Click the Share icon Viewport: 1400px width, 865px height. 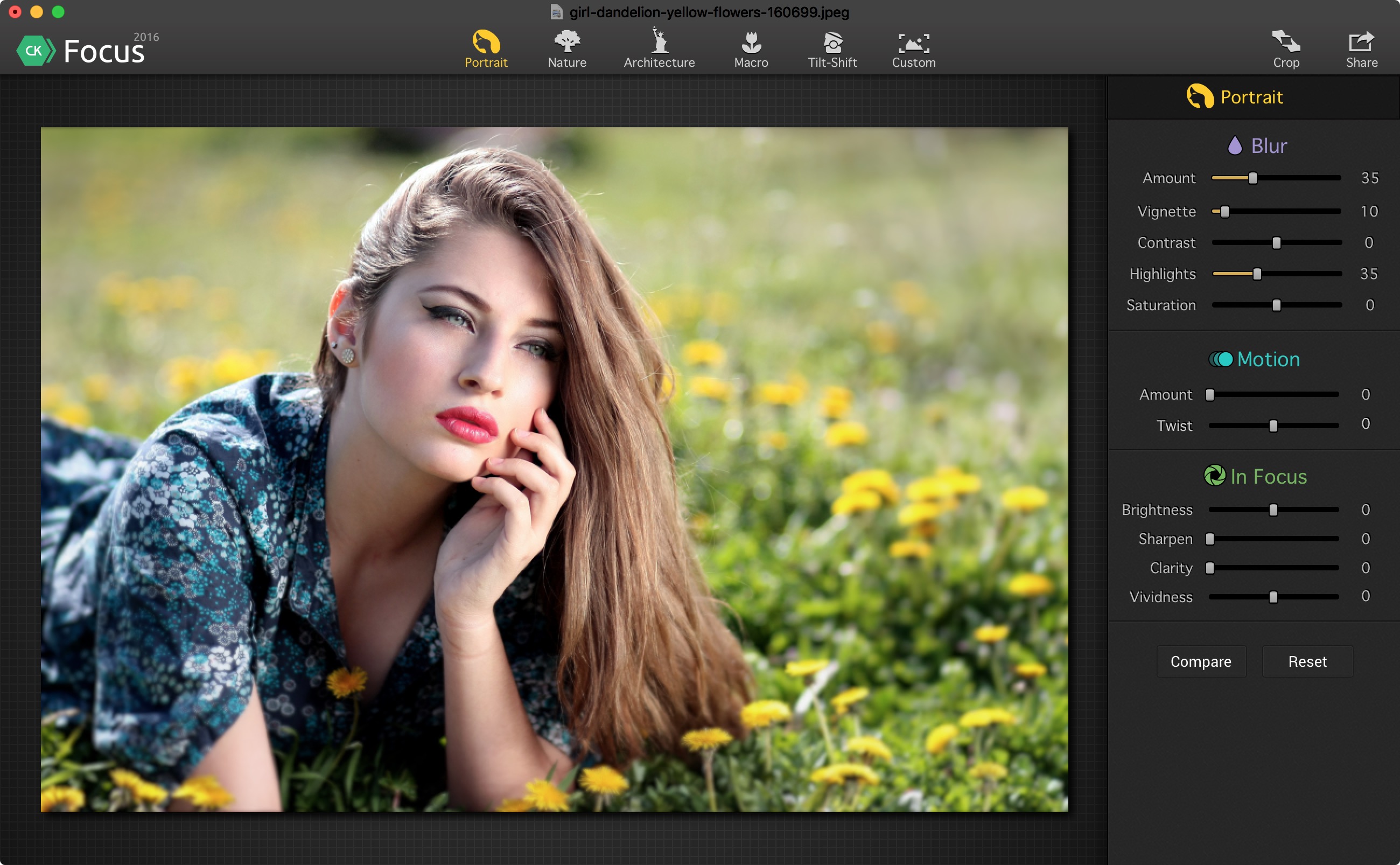tap(1361, 43)
